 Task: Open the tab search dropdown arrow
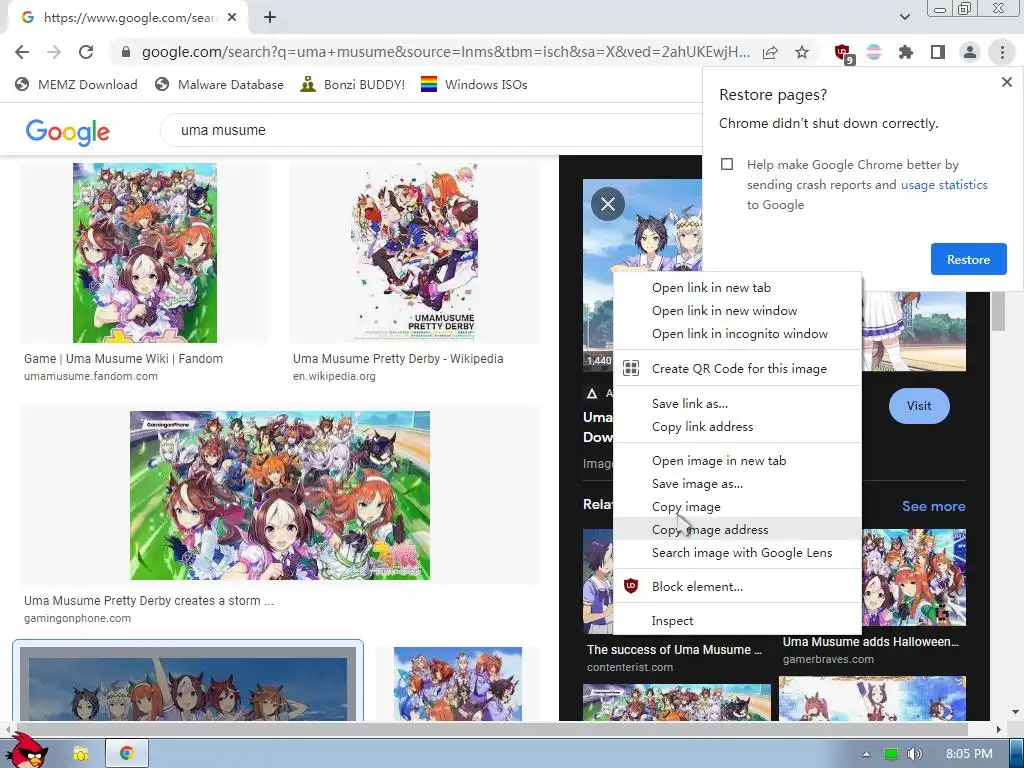coord(904,17)
